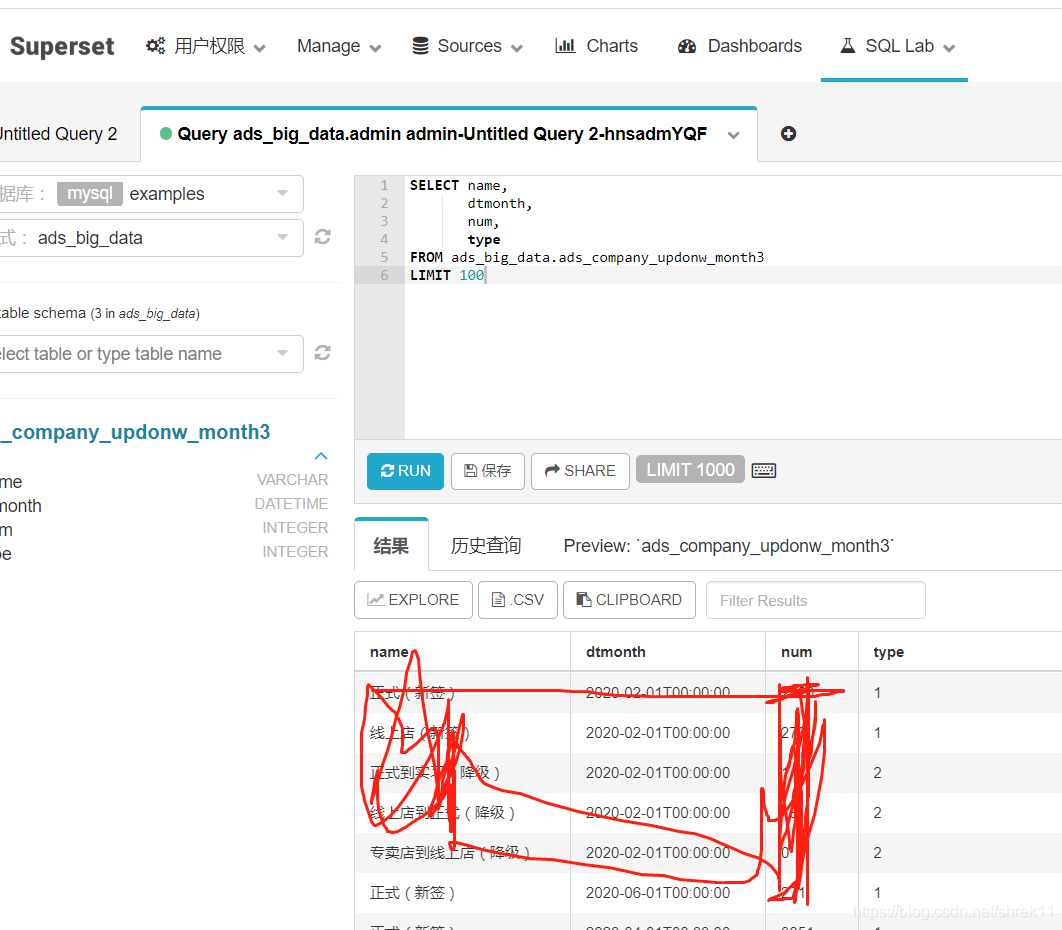Download results as .CSV

click(517, 599)
